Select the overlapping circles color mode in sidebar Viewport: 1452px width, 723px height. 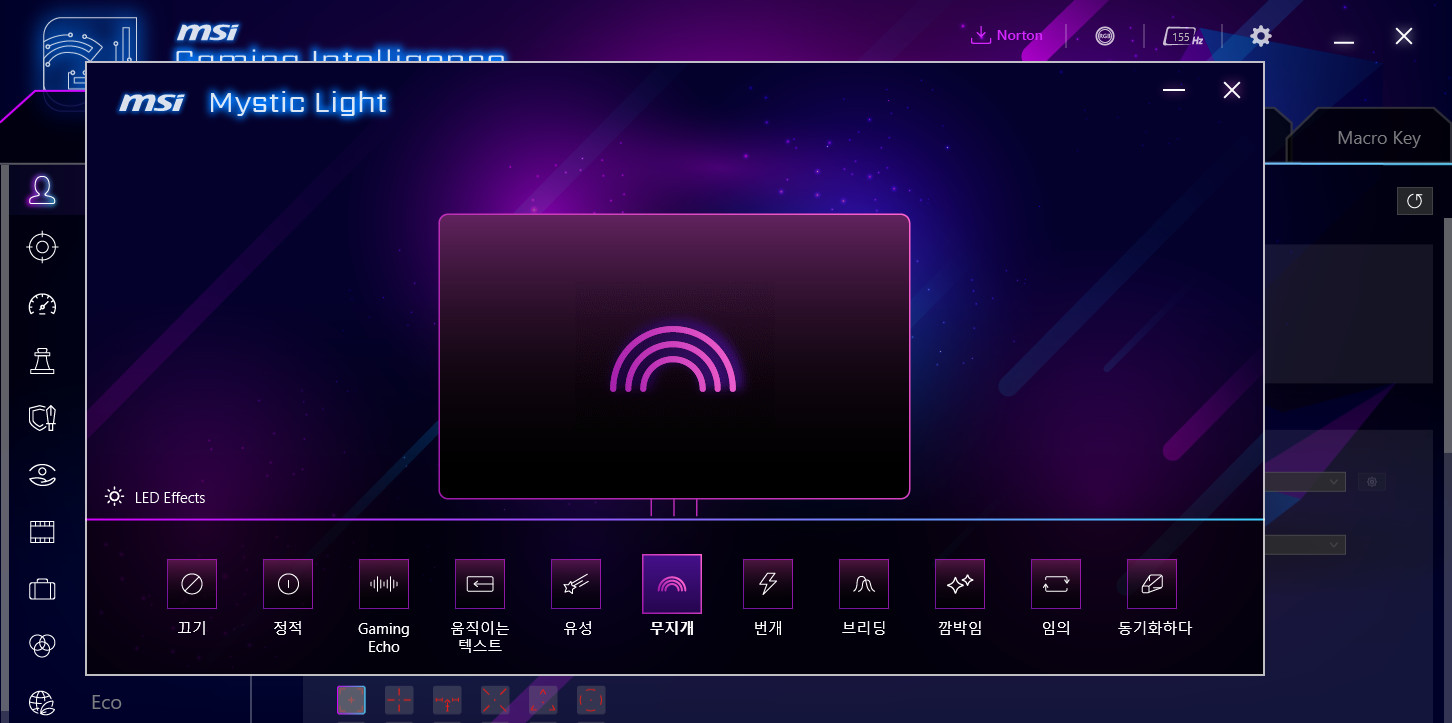(x=42, y=646)
